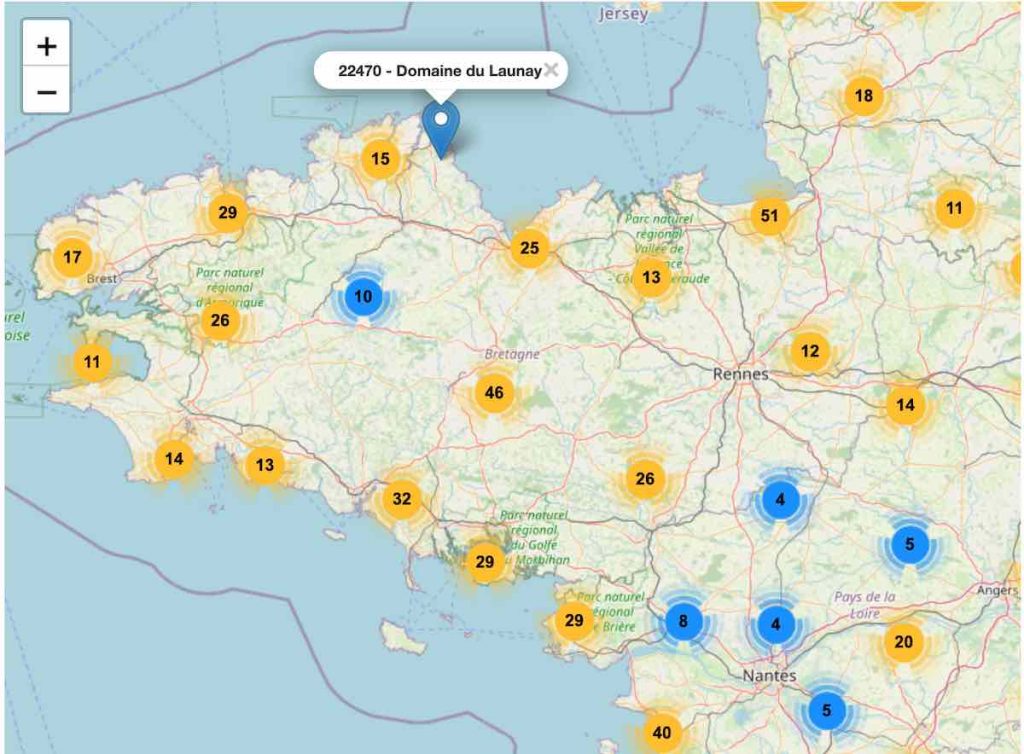The height and width of the screenshot is (754, 1024).
Task: Click the blue location pin marker
Action: tap(439, 127)
